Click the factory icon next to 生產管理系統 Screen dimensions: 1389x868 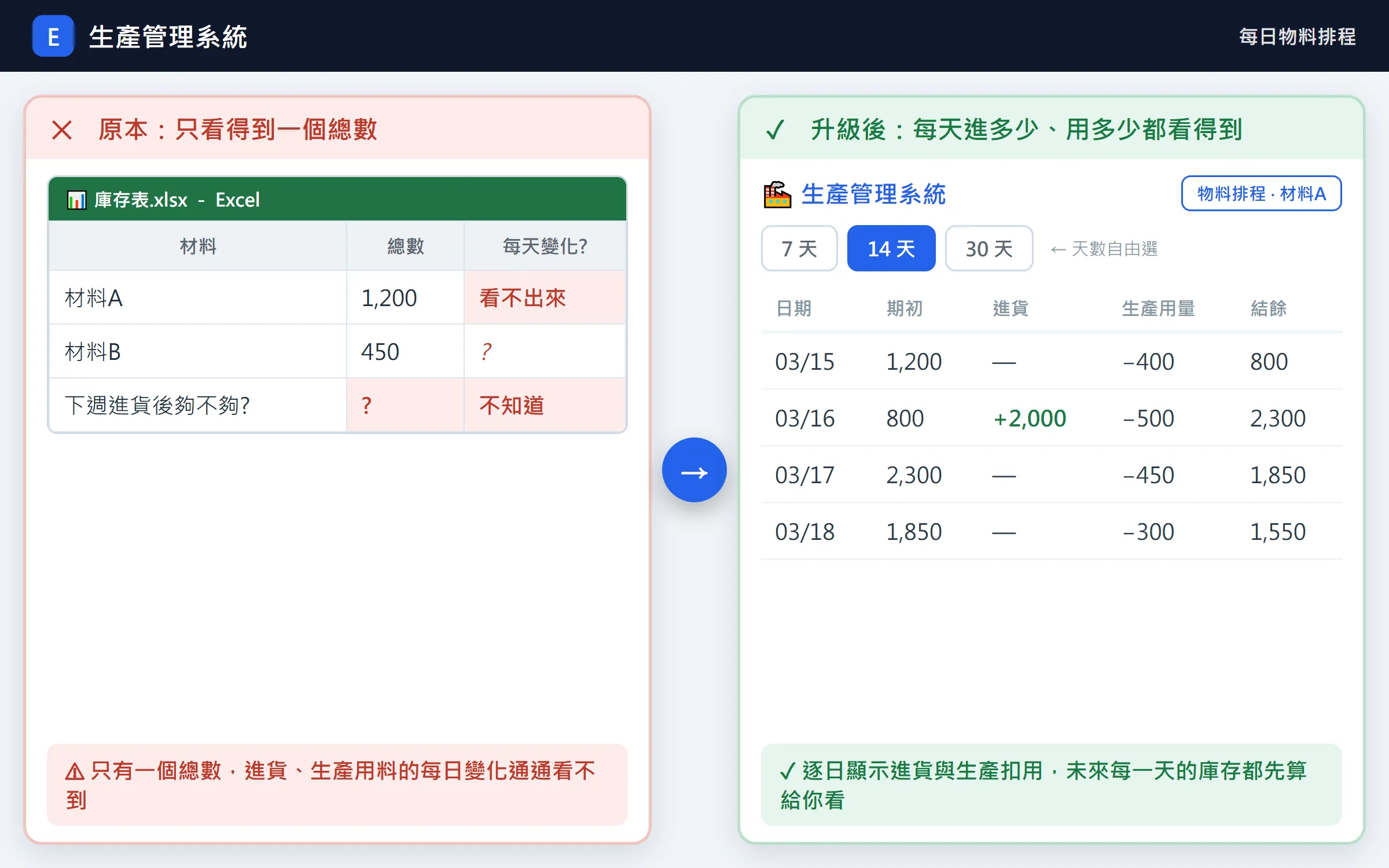tap(777, 194)
